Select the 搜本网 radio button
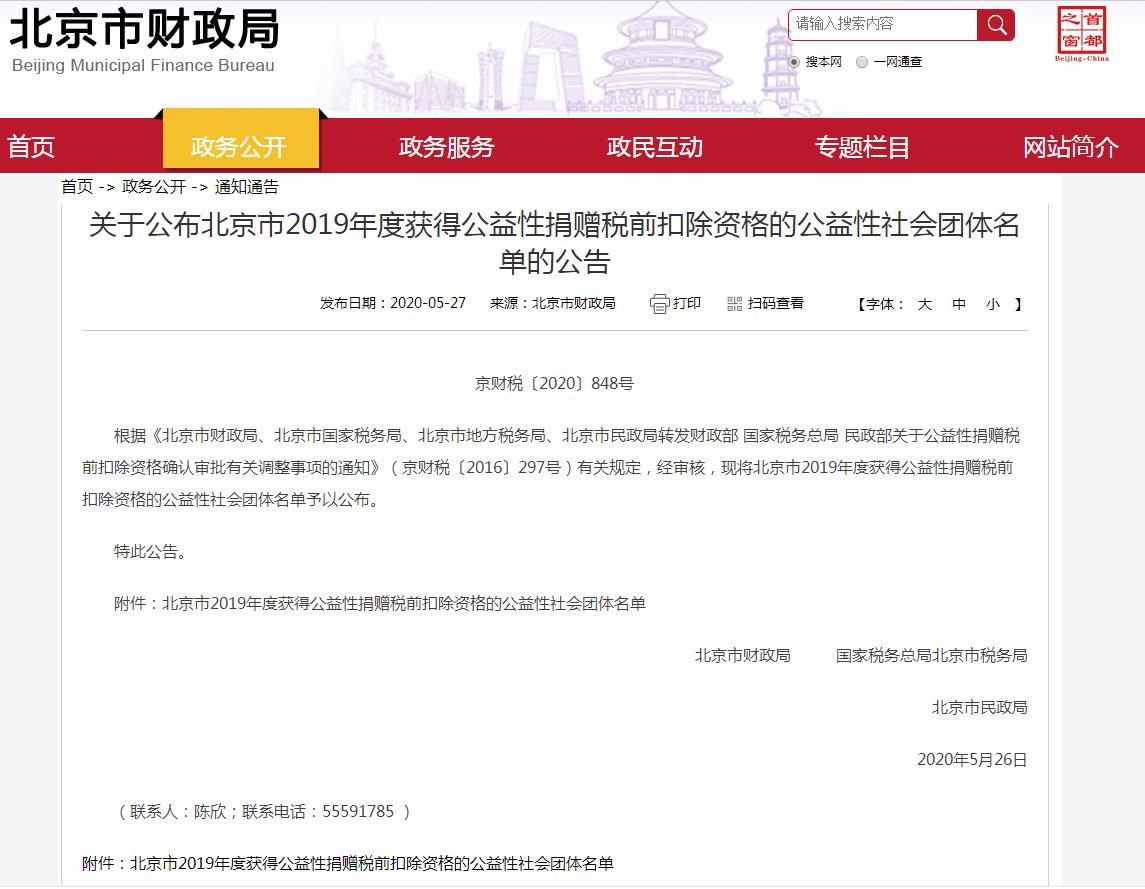 [794, 62]
